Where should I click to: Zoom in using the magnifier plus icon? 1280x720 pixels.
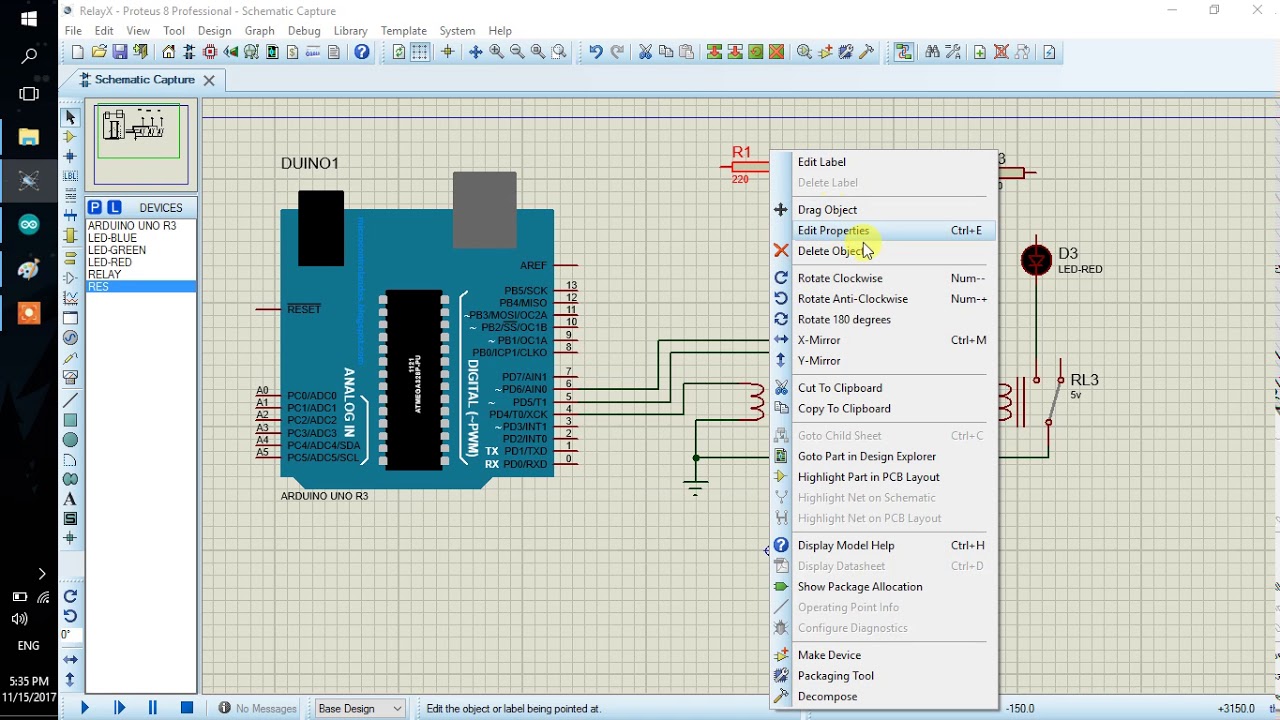pyautogui.click(x=496, y=52)
